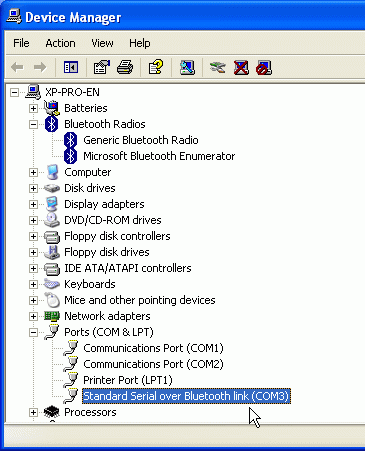Select Microsoft Bluetooth Enumerator label
Screen dimensions: 365x451
(159, 156)
